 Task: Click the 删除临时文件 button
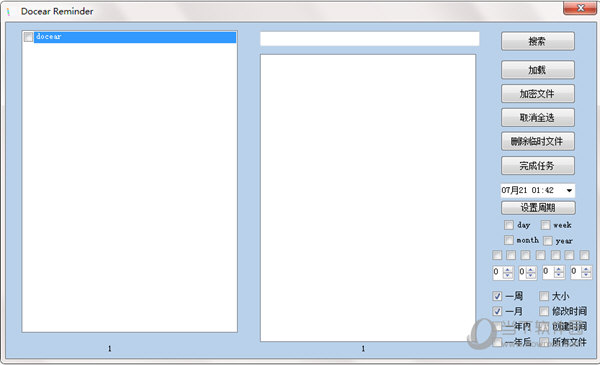pyautogui.click(x=538, y=141)
